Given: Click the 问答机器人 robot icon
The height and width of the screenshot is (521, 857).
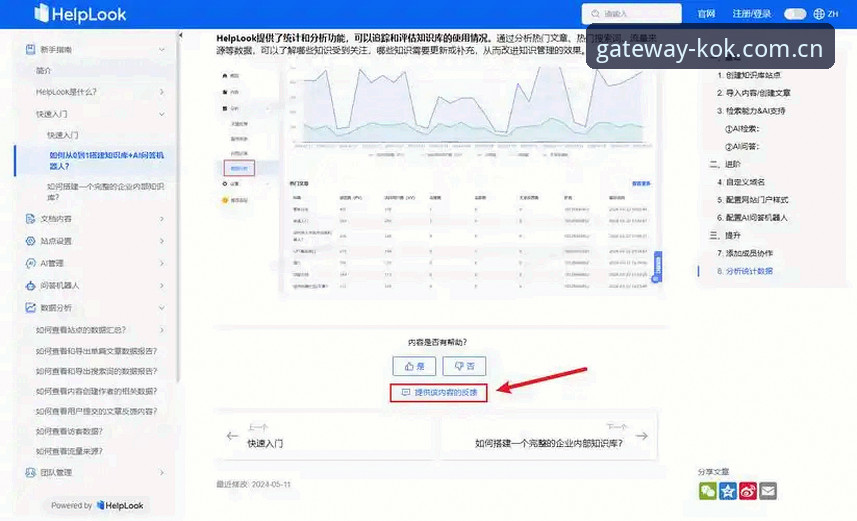Looking at the screenshot, I should coord(31,285).
